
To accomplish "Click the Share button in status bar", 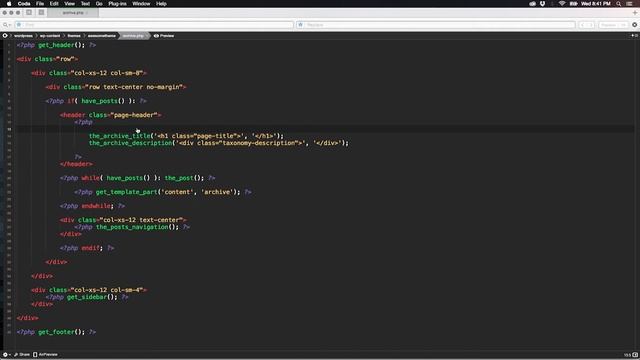I will point(22,355).
